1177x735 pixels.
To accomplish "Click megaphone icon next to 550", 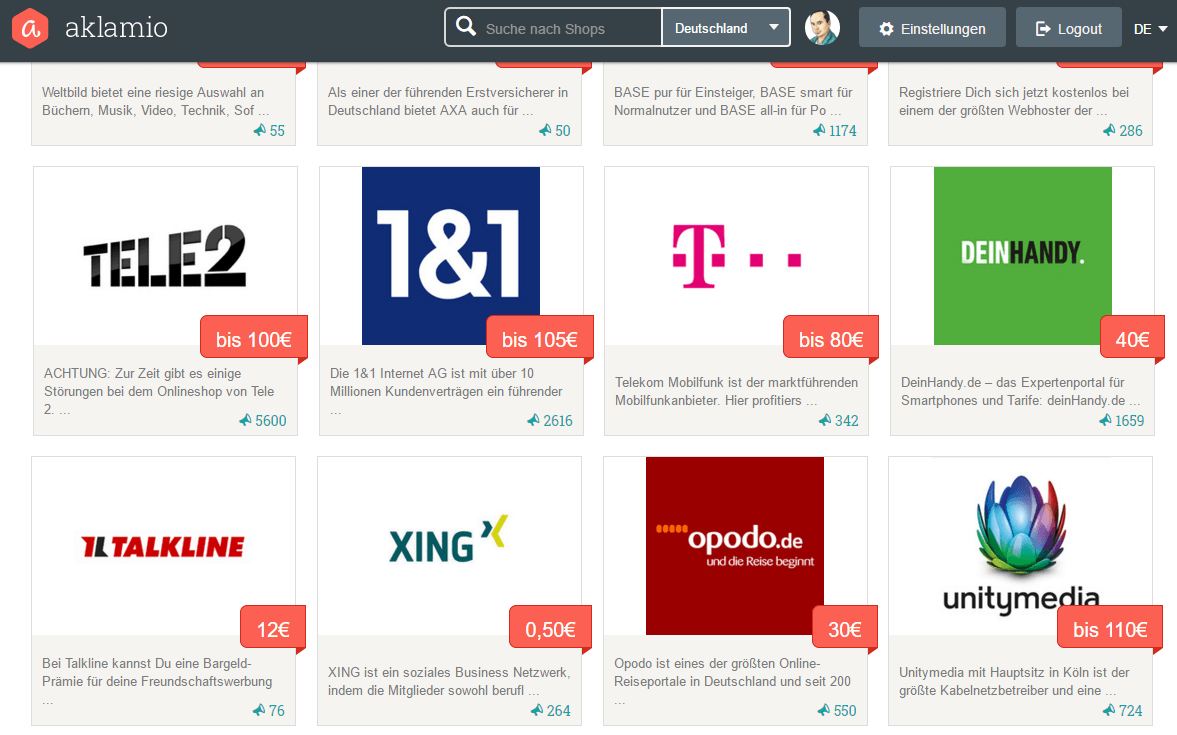I will [x=823, y=709].
